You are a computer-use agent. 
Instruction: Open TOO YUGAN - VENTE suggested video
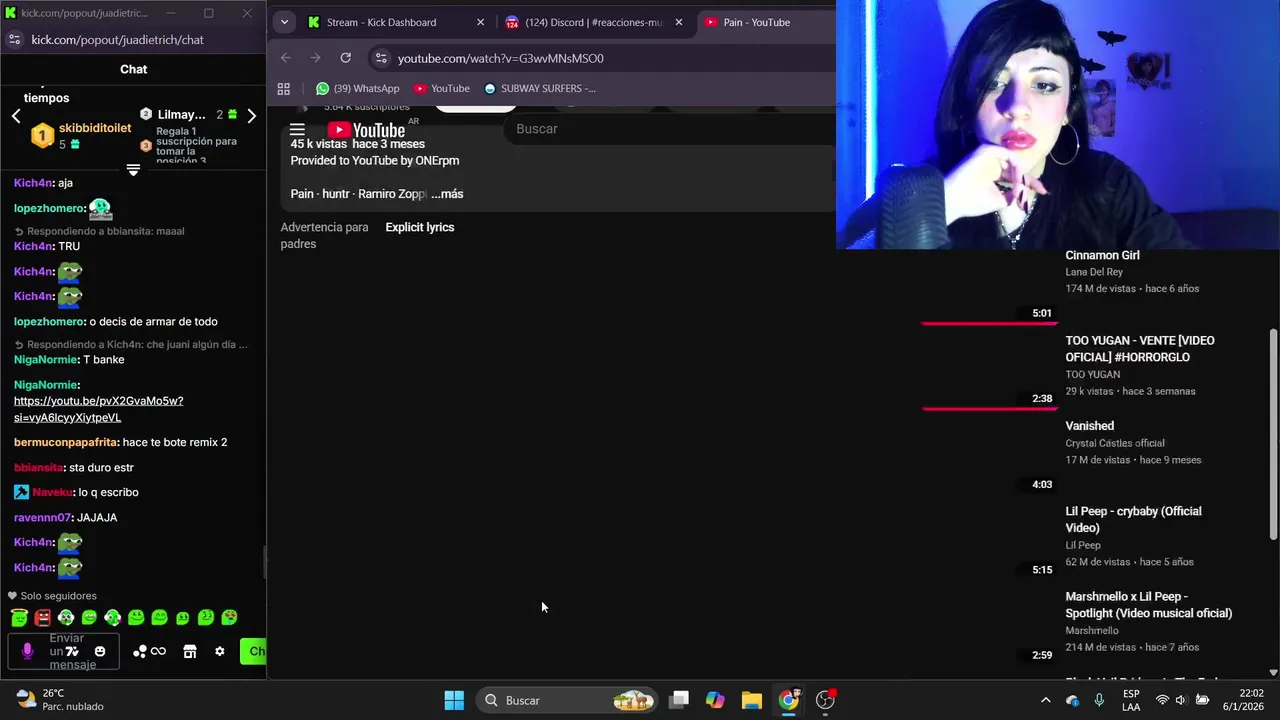[x=1140, y=349]
